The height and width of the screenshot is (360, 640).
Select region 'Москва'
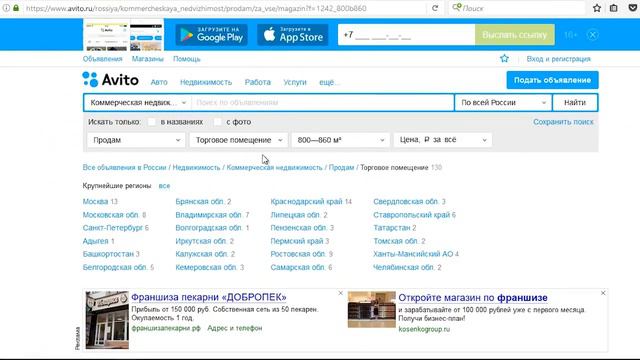click(x=95, y=201)
